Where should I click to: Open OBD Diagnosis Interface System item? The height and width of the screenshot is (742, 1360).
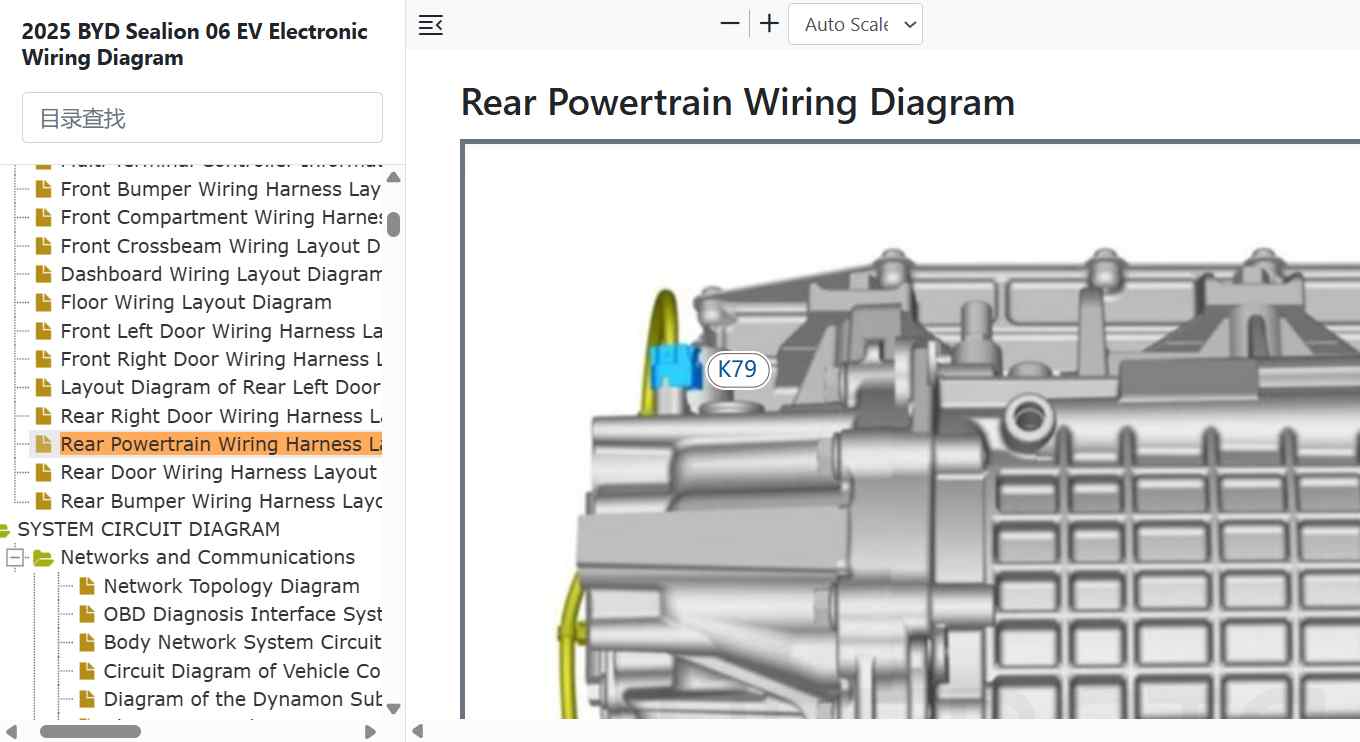tap(243, 614)
